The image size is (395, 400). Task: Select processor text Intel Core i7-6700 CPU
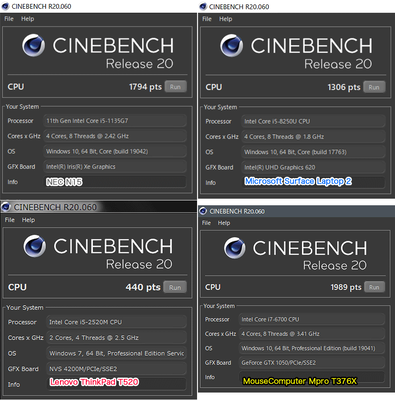270,319
